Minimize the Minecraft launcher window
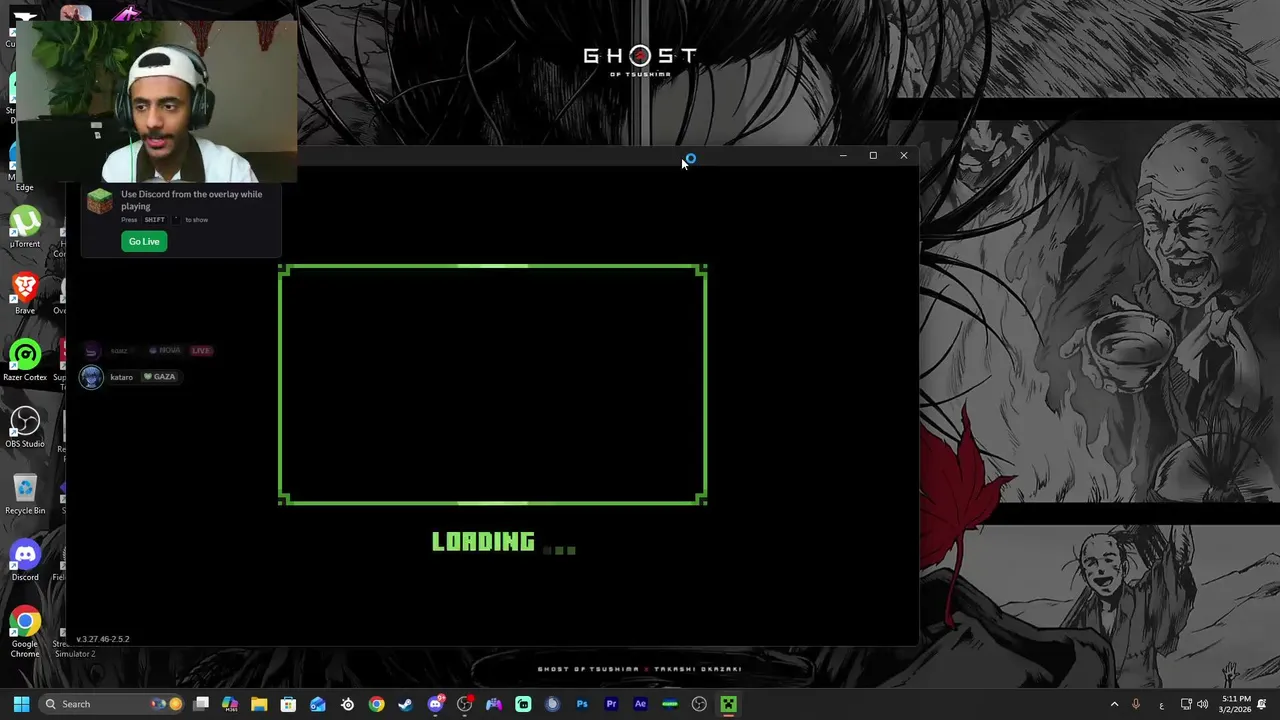This screenshot has height=720, width=1280. 843,156
